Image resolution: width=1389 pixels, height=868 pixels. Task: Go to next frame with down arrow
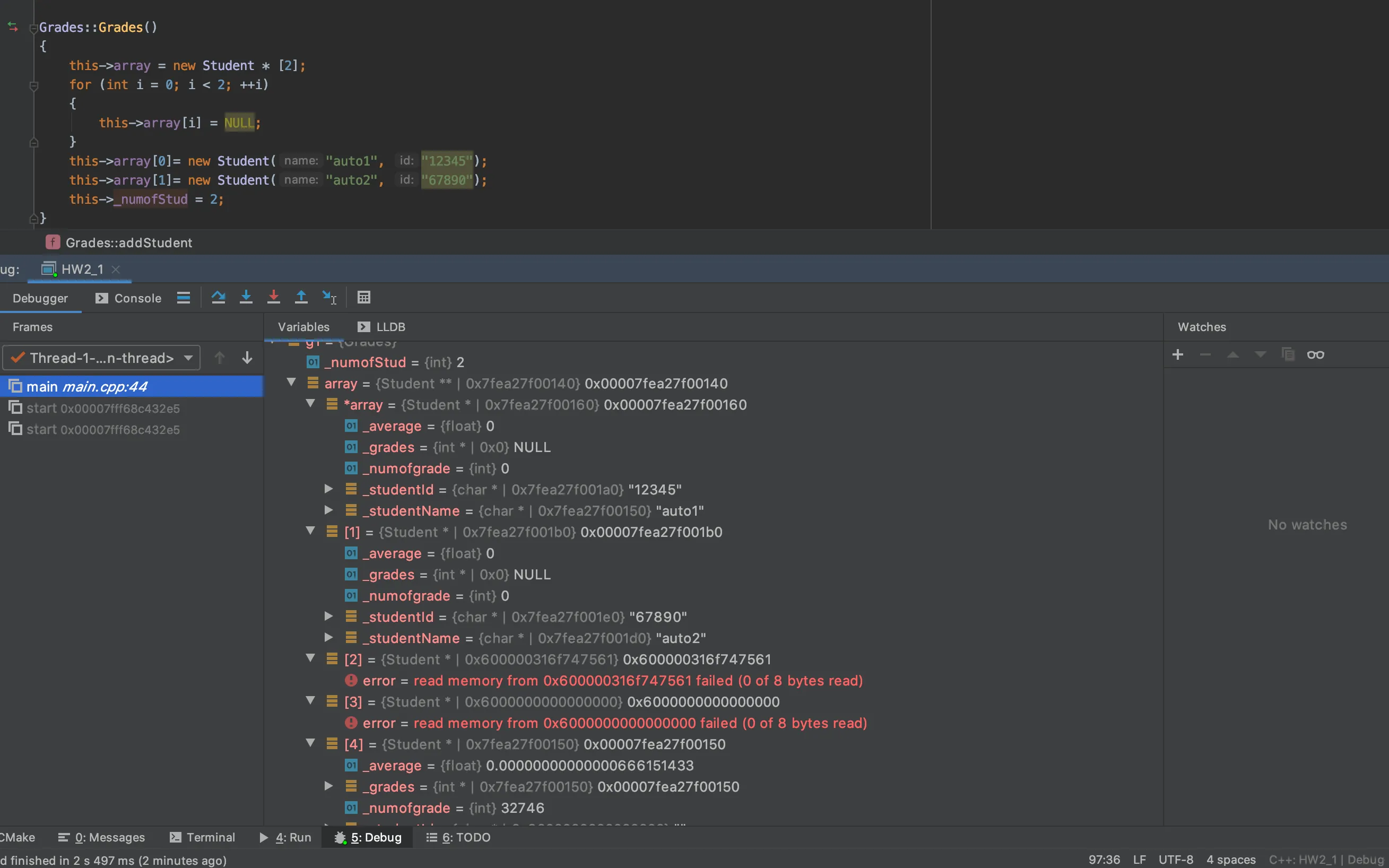(x=247, y=358)
